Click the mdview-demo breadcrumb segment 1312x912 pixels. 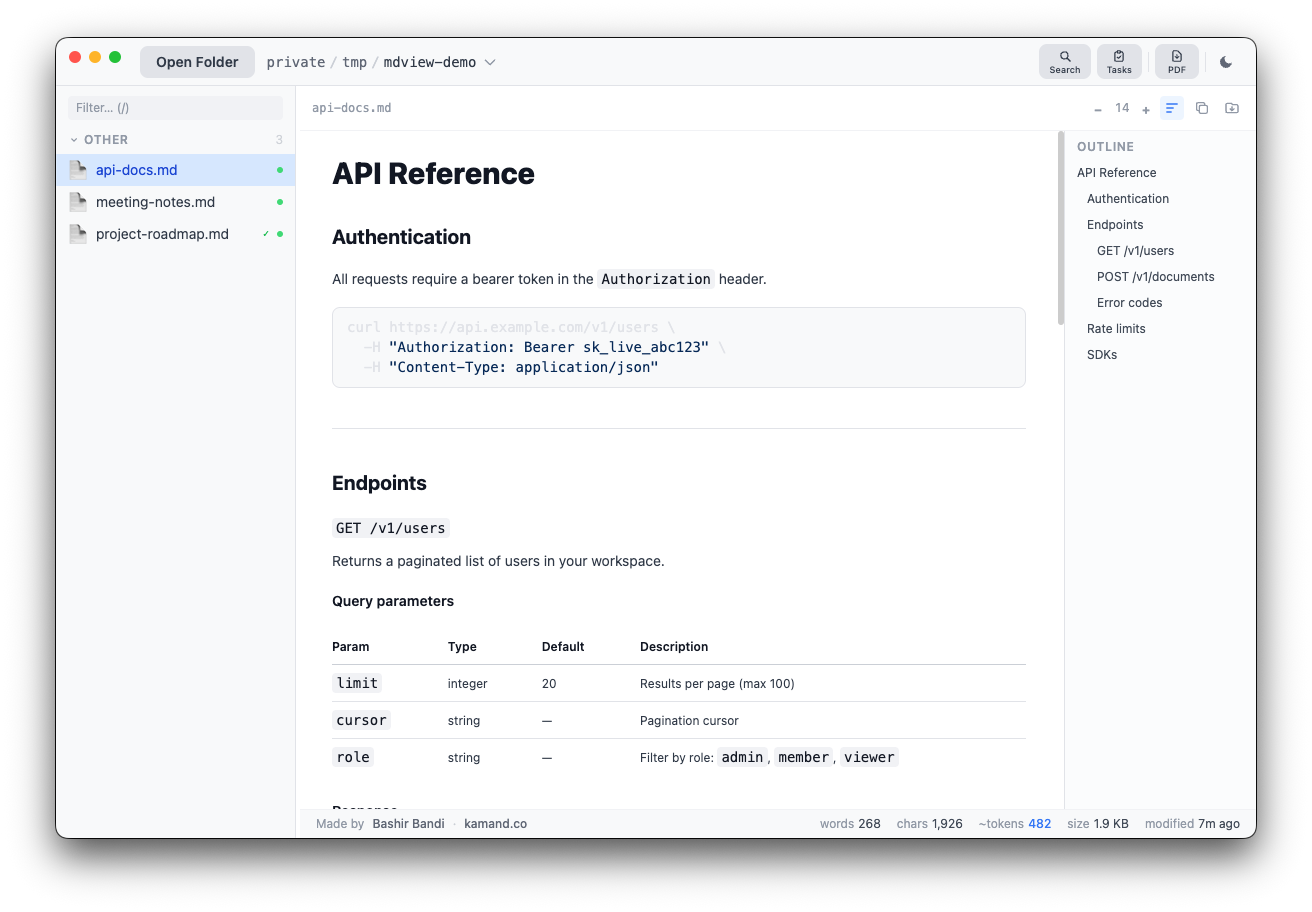point(430,62)
